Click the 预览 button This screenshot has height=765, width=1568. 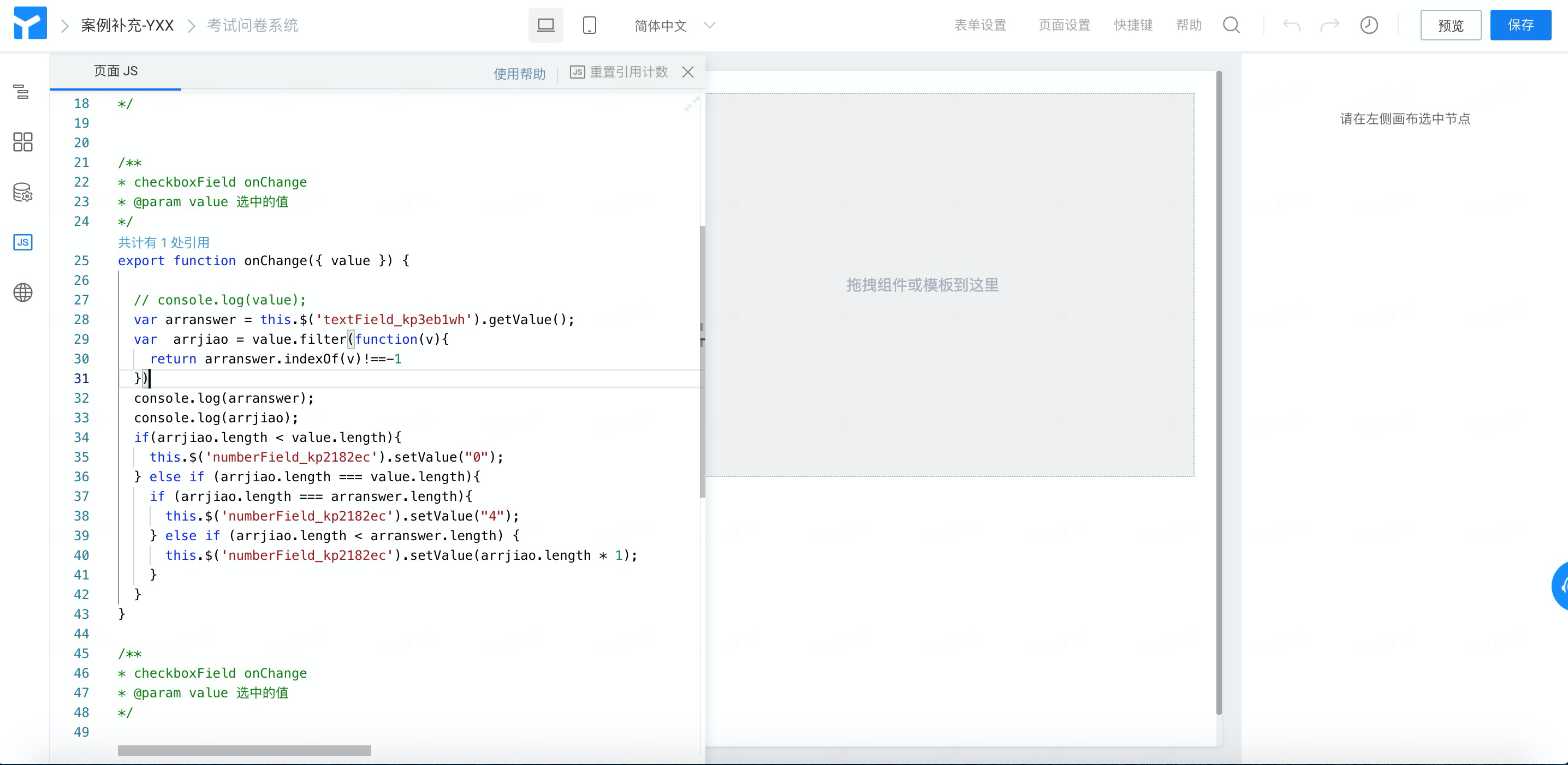pos(1451,26)
